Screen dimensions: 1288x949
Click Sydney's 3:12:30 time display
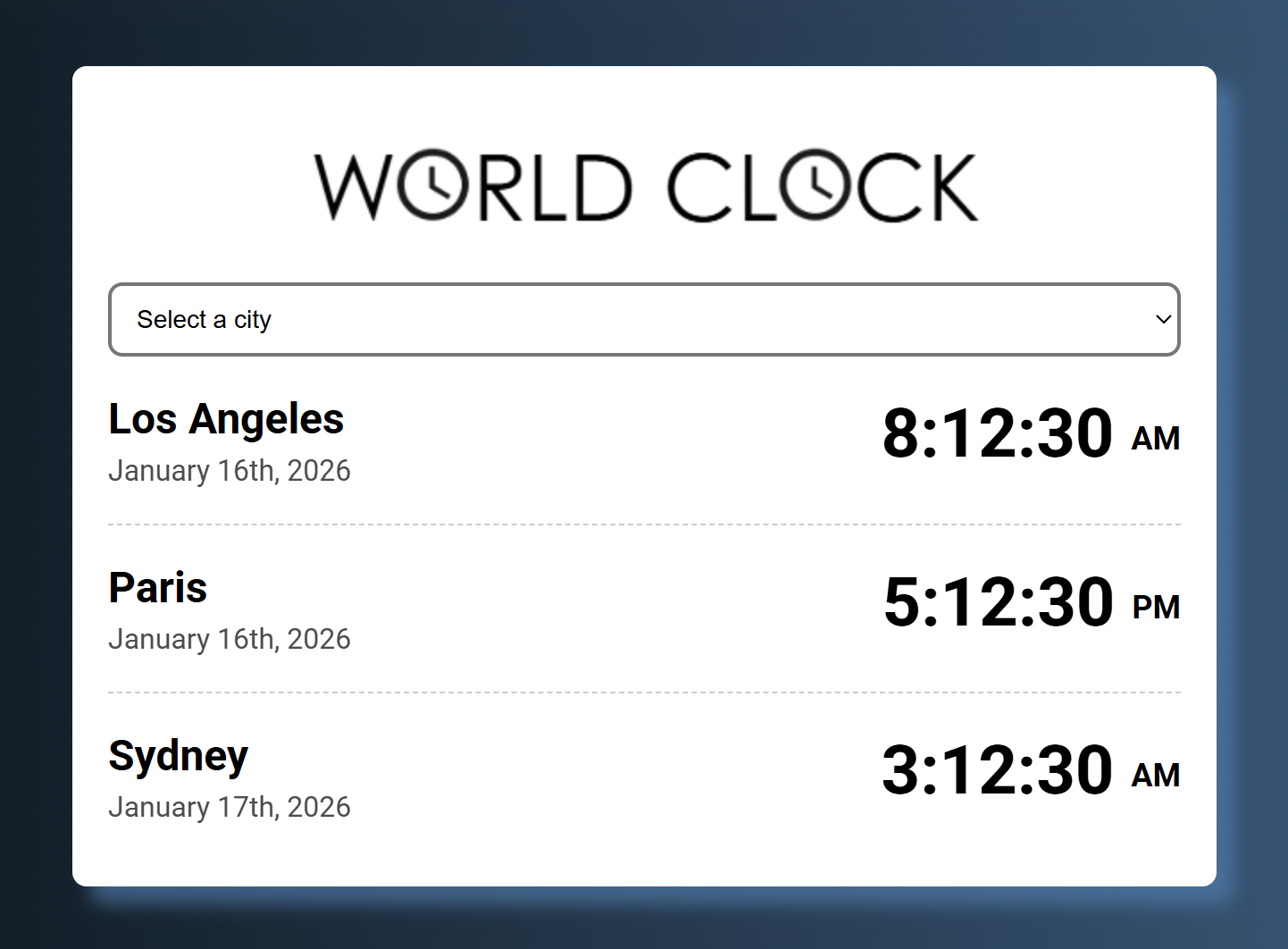pyautogui.click(x=997, y=768)
